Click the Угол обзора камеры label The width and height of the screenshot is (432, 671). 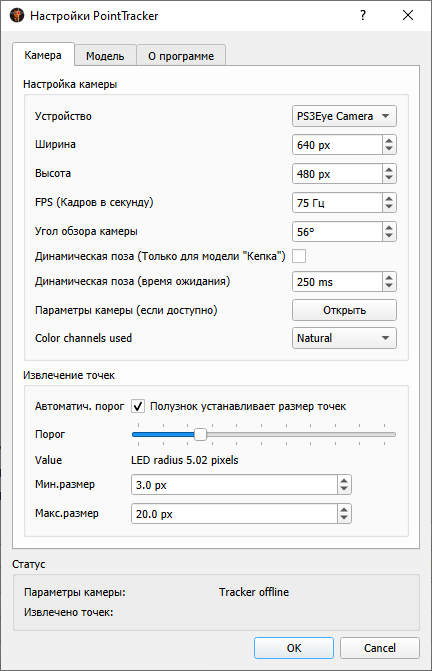click(x=86, y=232)
